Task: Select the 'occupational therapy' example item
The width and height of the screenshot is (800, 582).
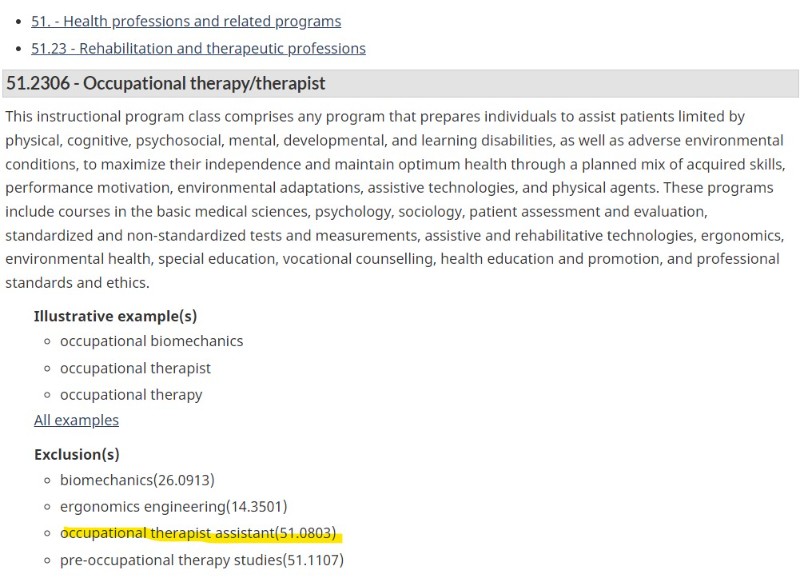Action: 131,395
